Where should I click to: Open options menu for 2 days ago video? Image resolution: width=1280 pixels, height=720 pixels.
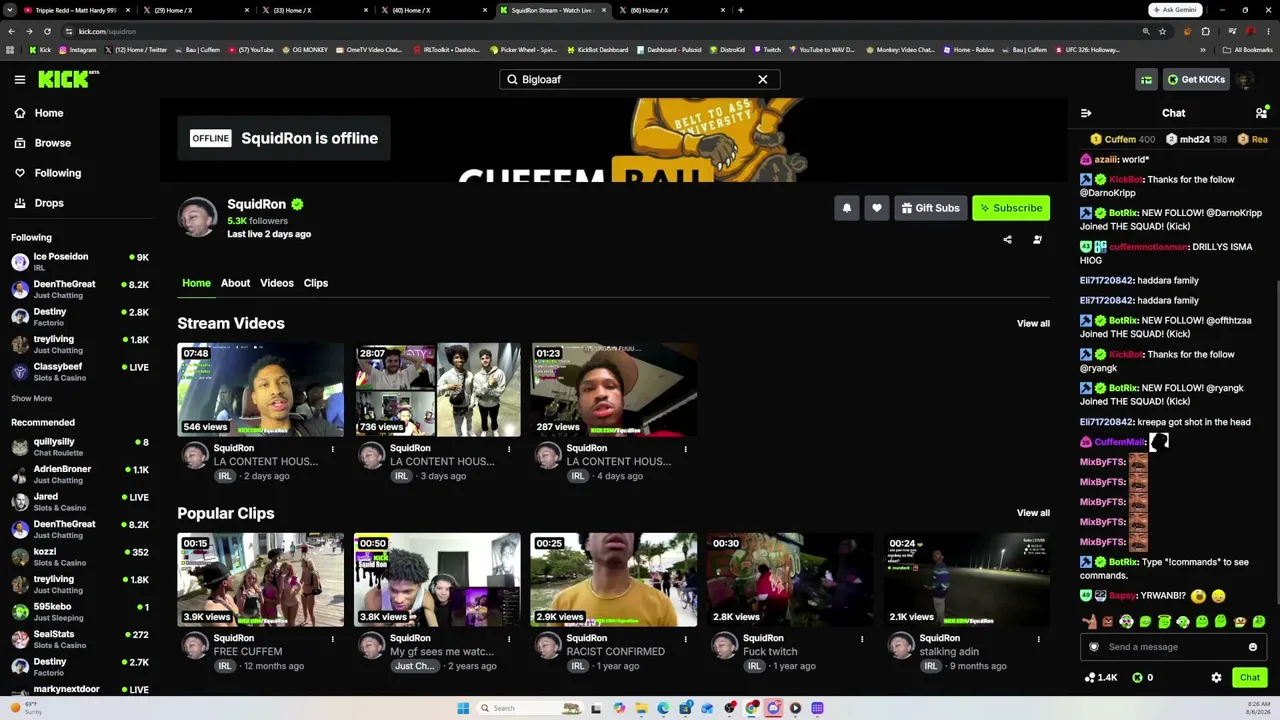coord(332,449)
